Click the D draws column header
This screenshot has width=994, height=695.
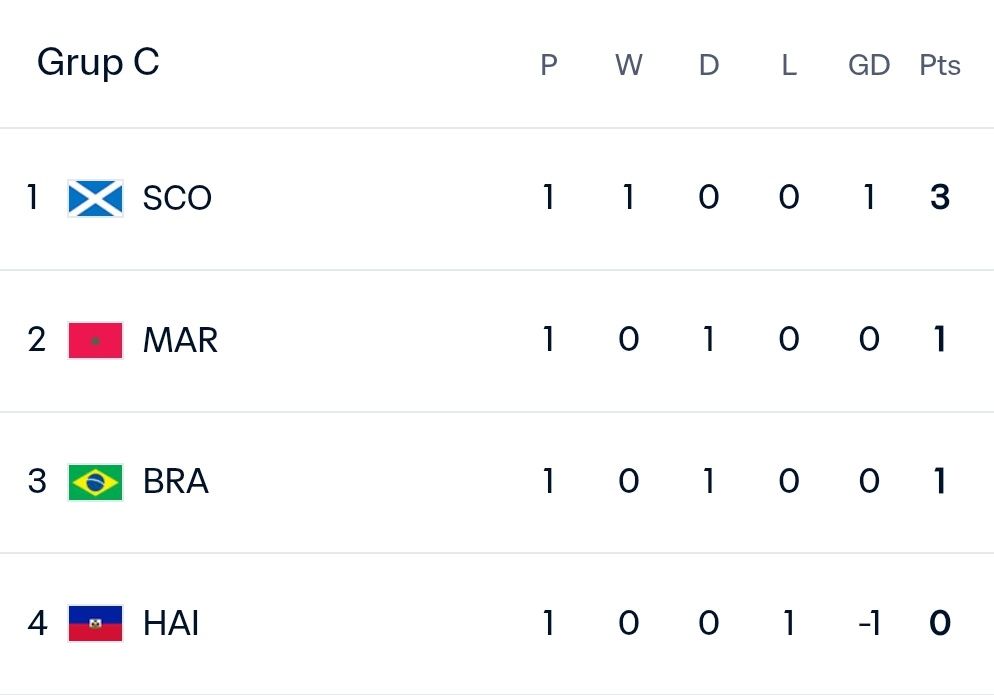pyautogui.click(x=709, y=65)
